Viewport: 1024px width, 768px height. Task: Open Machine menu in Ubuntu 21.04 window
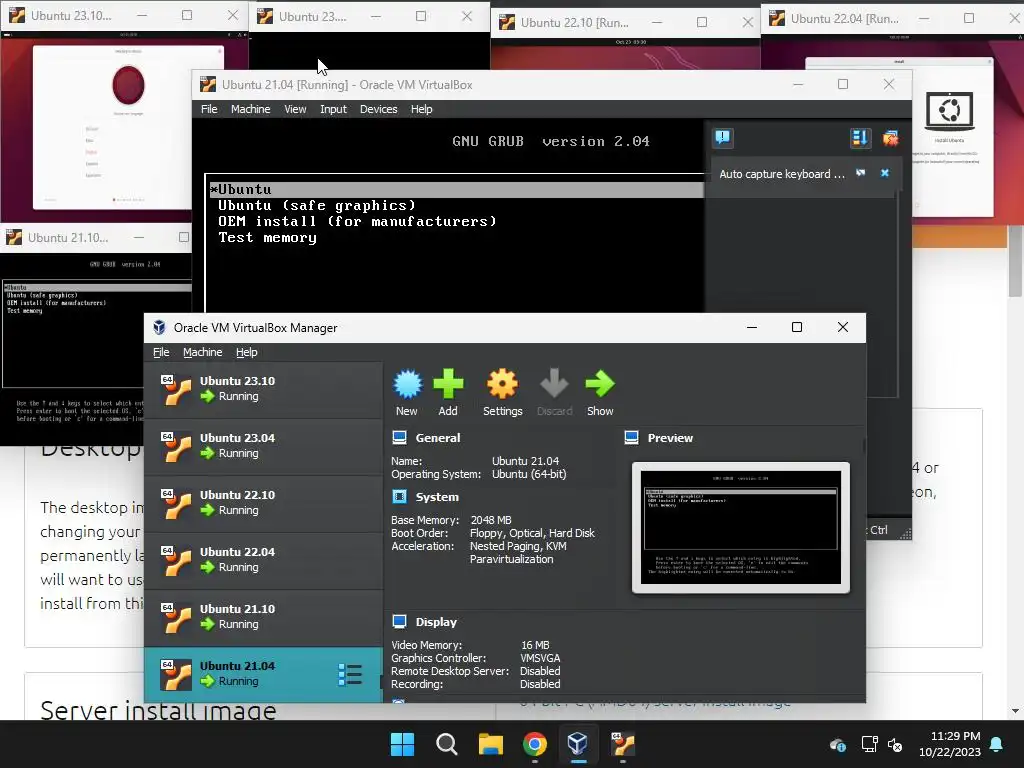coord(251,109)
